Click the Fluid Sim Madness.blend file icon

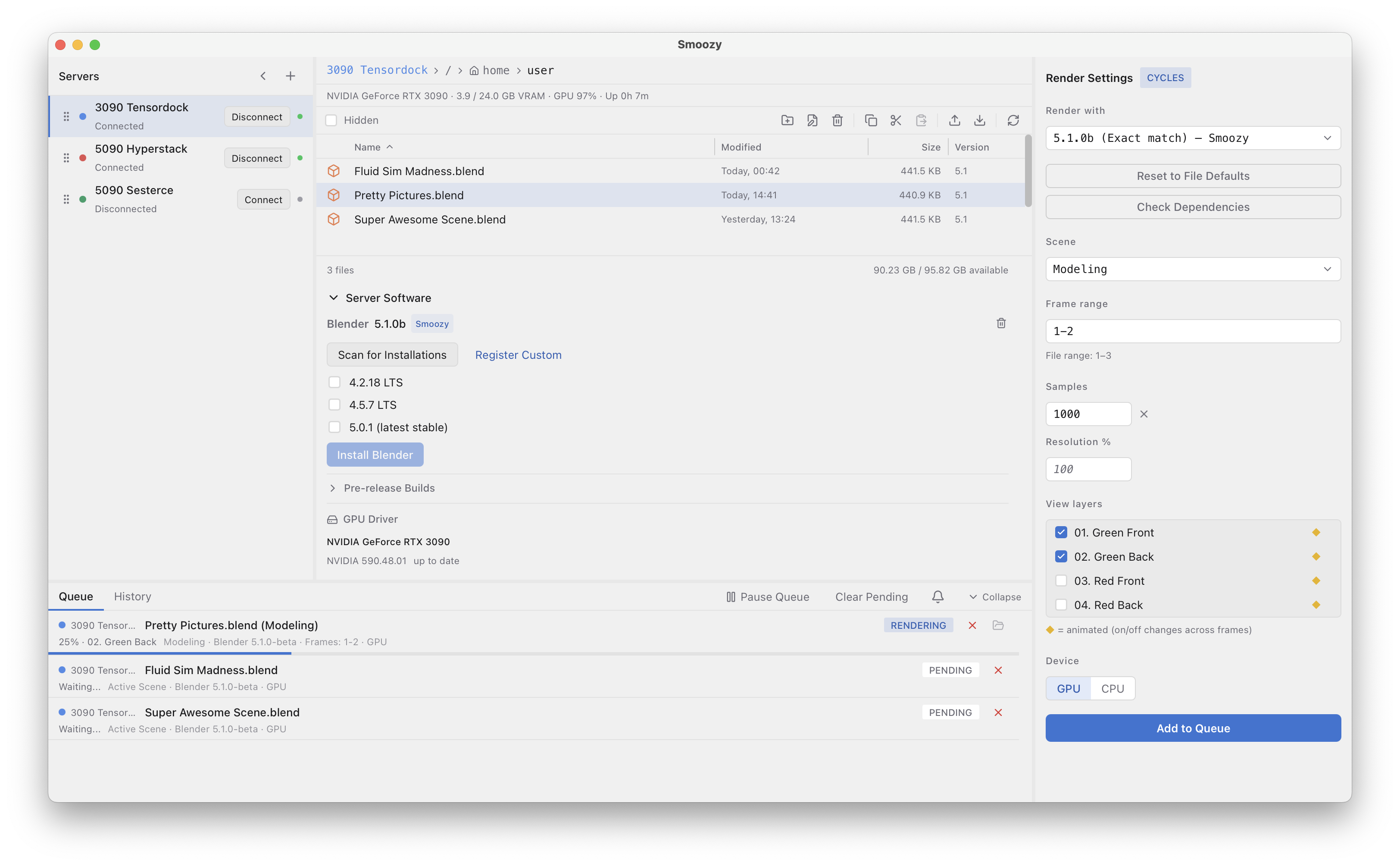[334, 171]
